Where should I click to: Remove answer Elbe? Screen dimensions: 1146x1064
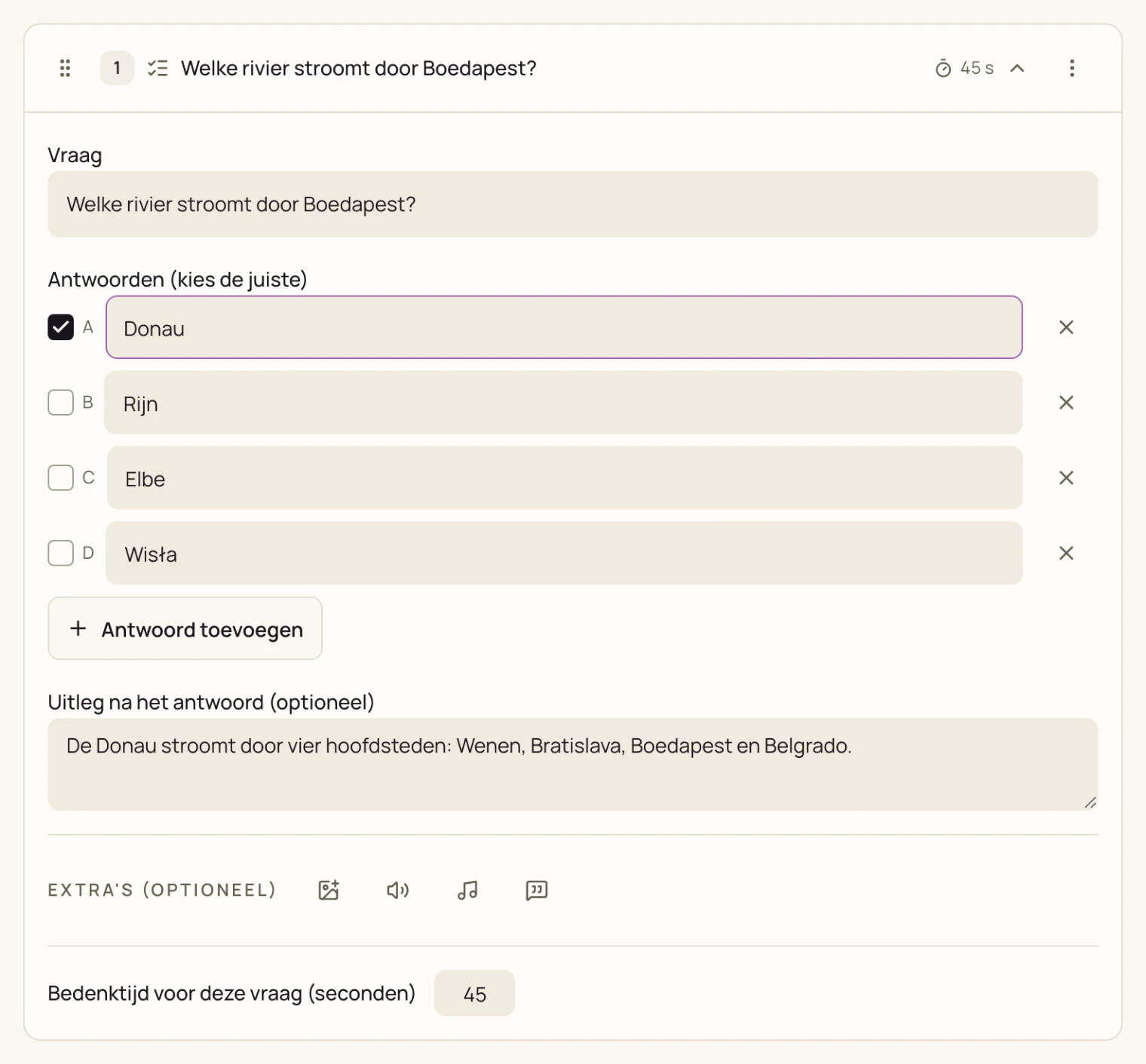(x=1066, y=478)
